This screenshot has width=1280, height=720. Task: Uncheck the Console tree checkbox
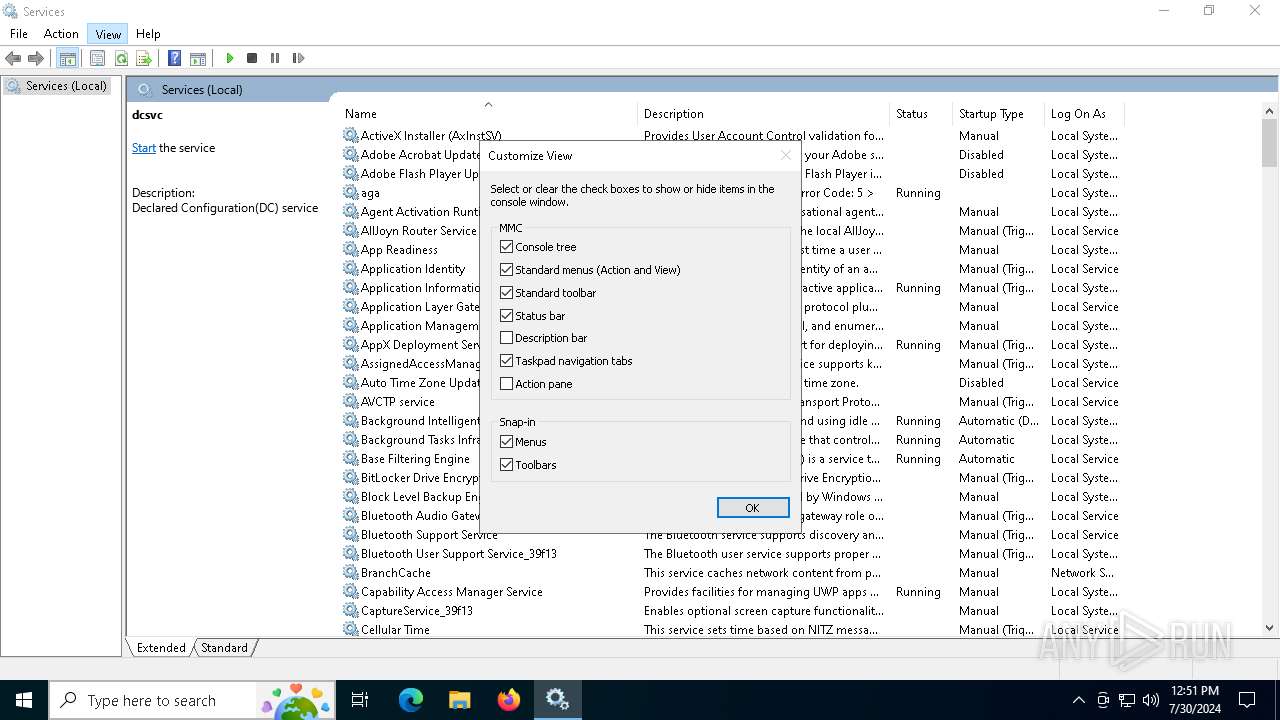click(x=506, y=246)
